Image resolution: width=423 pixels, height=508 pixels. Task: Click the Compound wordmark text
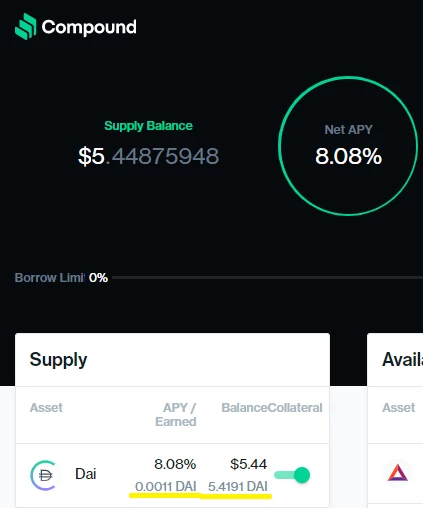89,27
